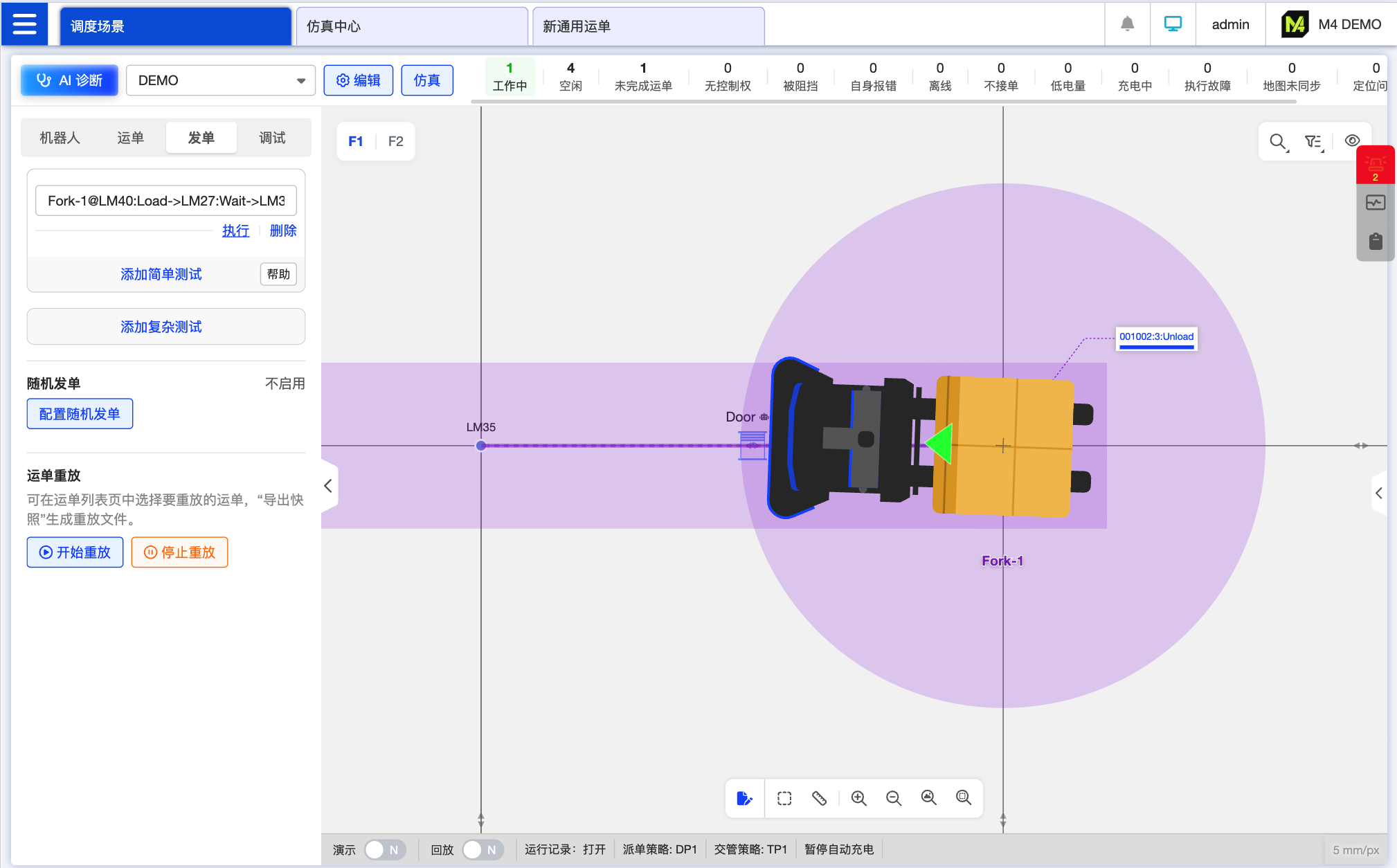Activate the rectangle selection tool

(x=784, y=798)
